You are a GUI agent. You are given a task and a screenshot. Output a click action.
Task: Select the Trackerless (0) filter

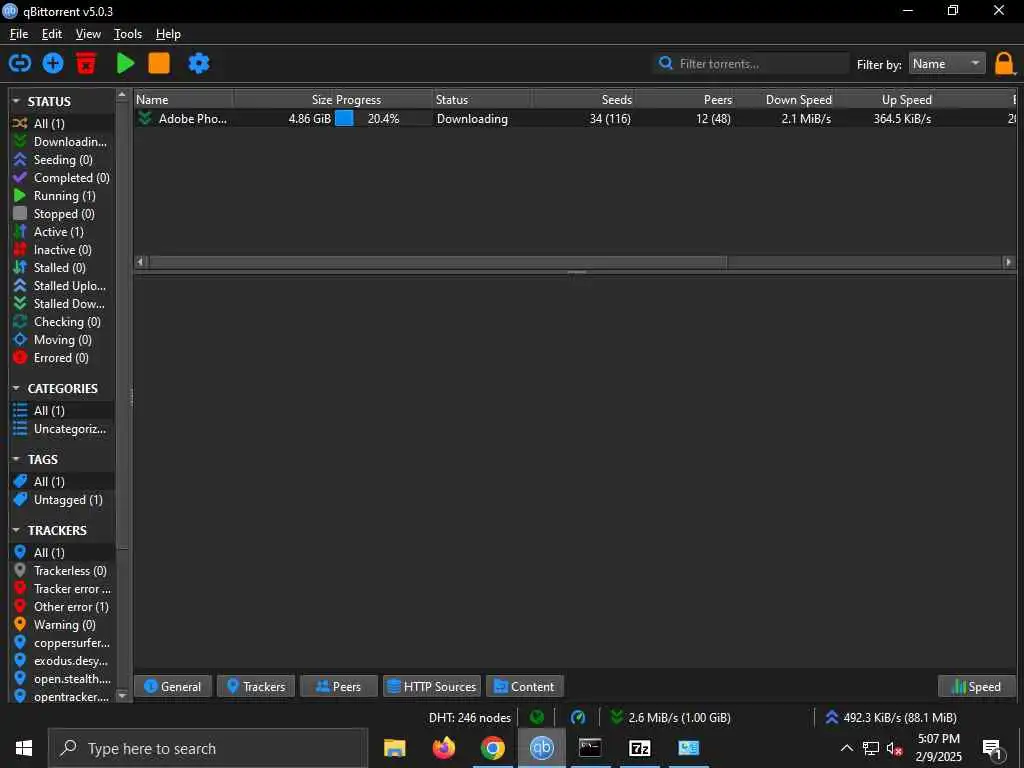click(62, 571)
